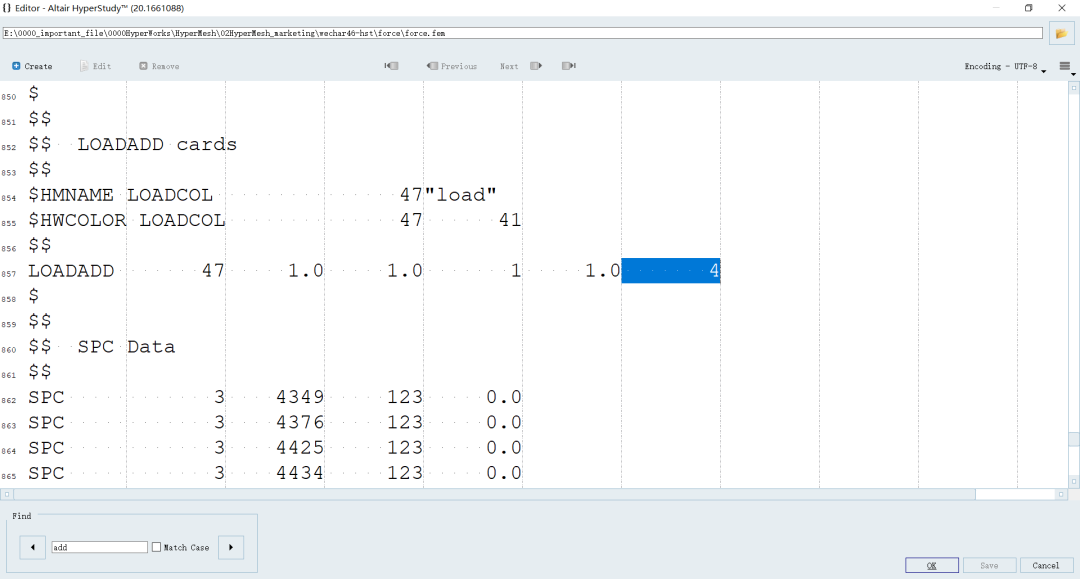Image resolution: width=1080 pixels, height=579 pixels.
Task: Click the find next arrow button
Action: click(231, 547)
